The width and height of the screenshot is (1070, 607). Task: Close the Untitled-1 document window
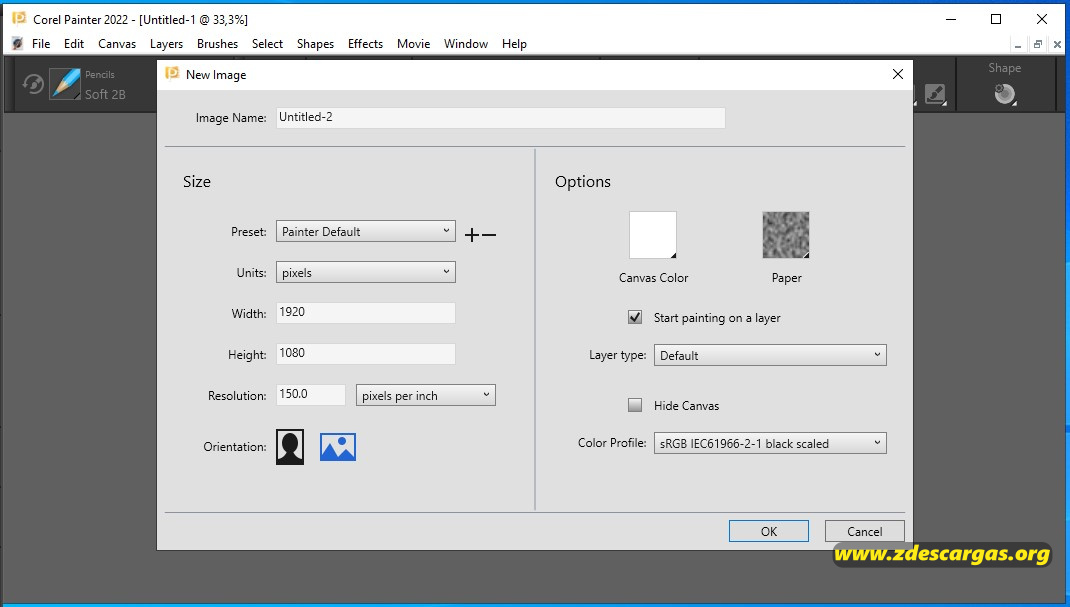click(1057, 45)
